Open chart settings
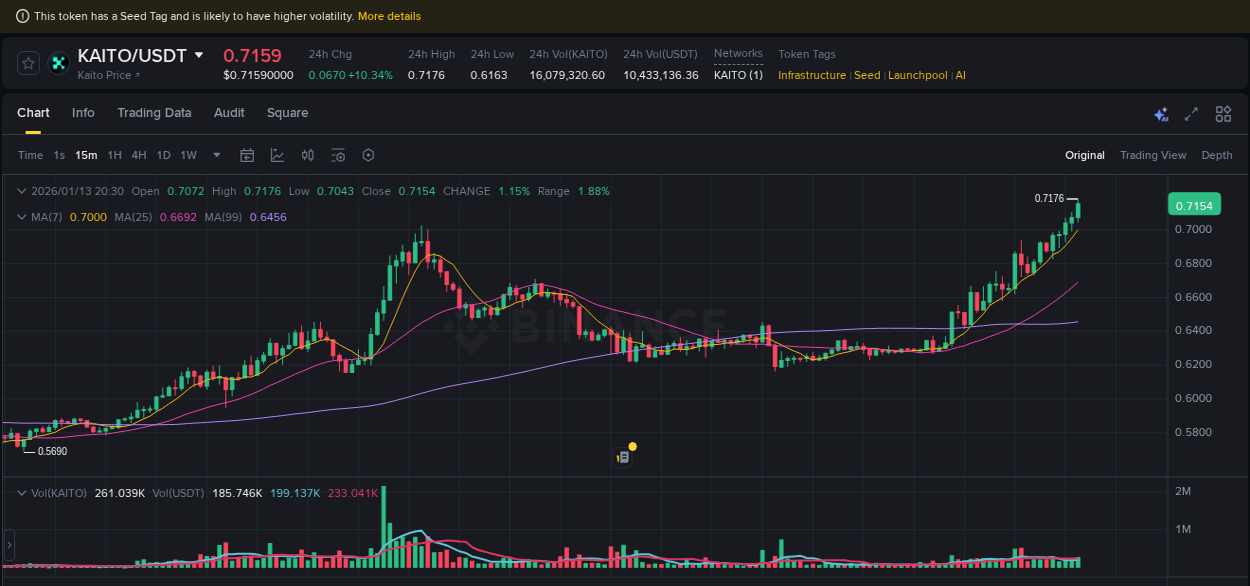The image size is (1250, 586). click(x=368, y=155)
